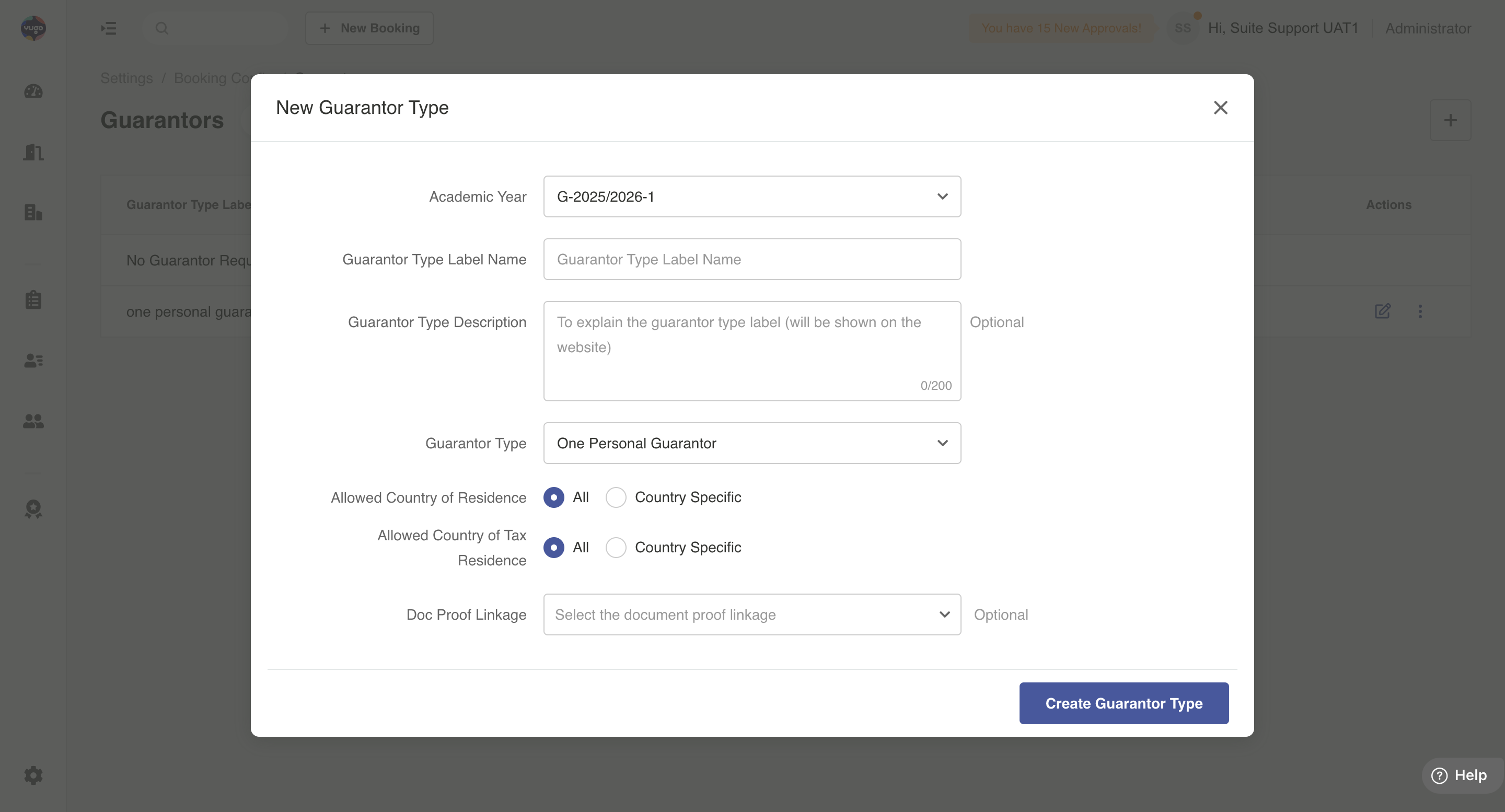Click the Guarantor Type Label Name field

(751, 259)
